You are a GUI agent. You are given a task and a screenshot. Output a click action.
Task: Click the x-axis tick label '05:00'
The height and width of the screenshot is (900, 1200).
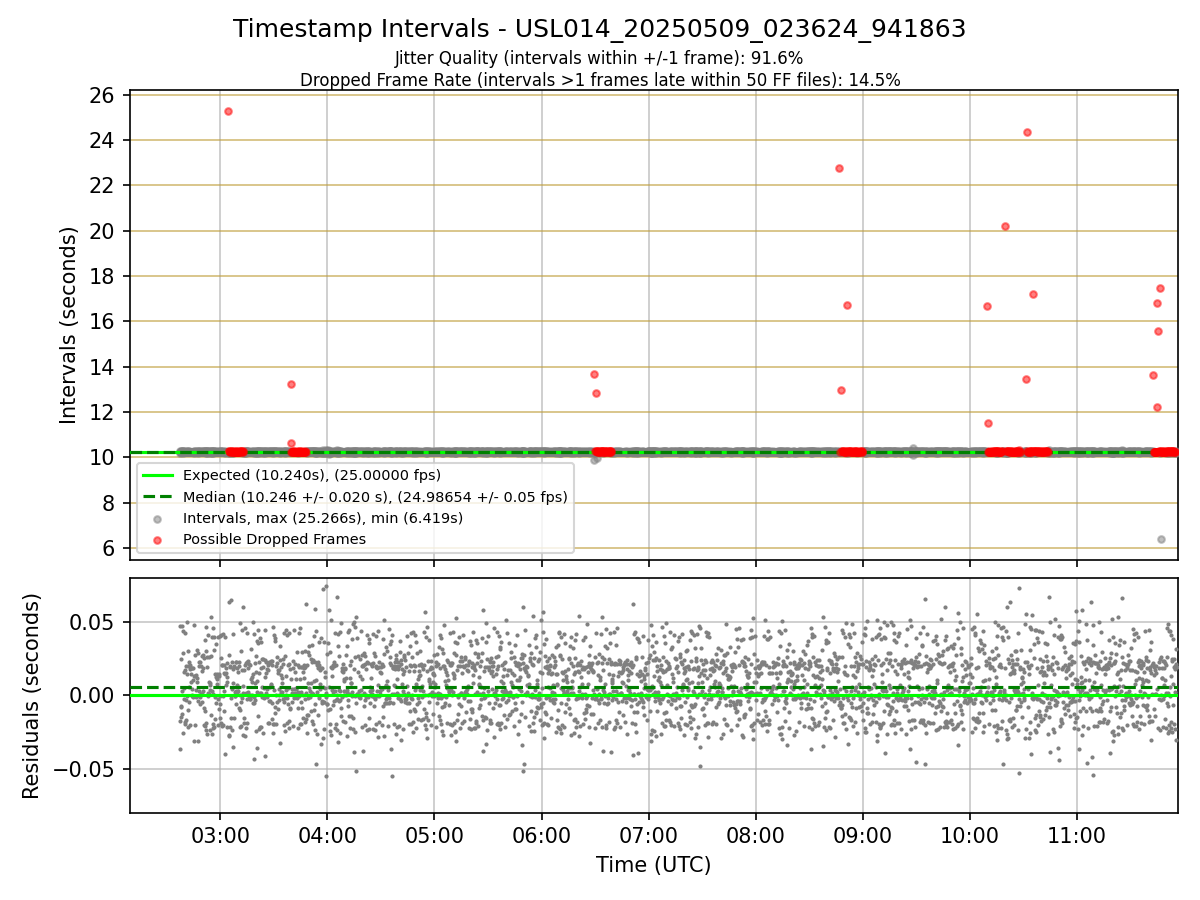[434, 835]
